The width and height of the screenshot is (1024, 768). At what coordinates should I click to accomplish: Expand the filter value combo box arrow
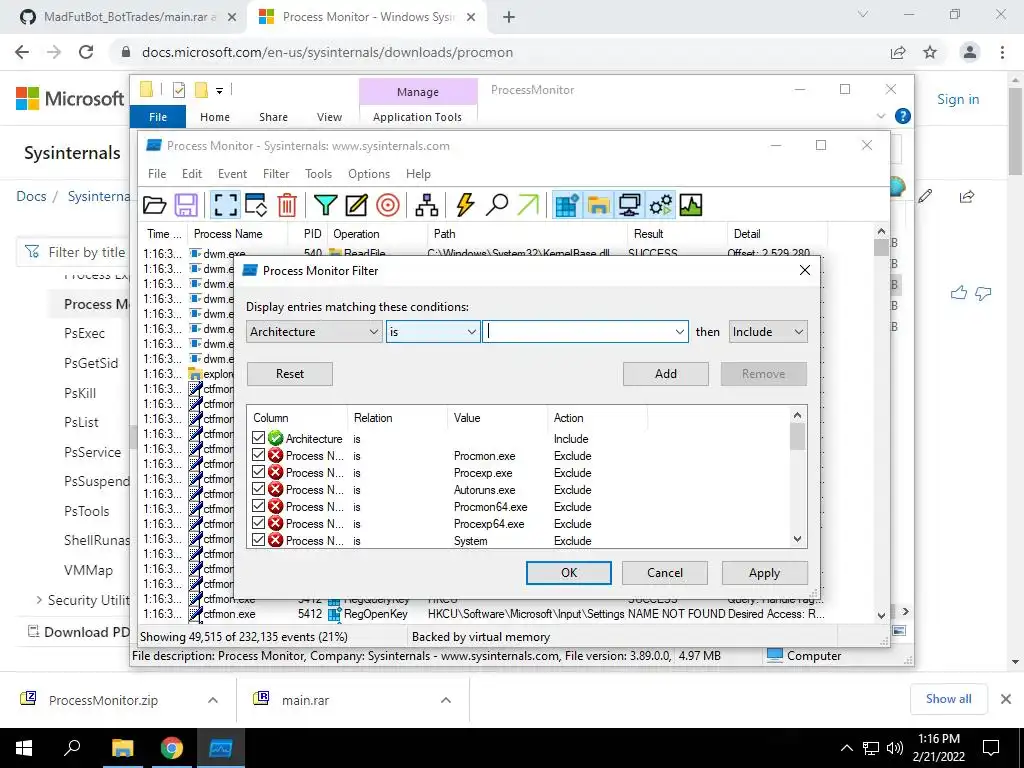[x=679, y=332]
